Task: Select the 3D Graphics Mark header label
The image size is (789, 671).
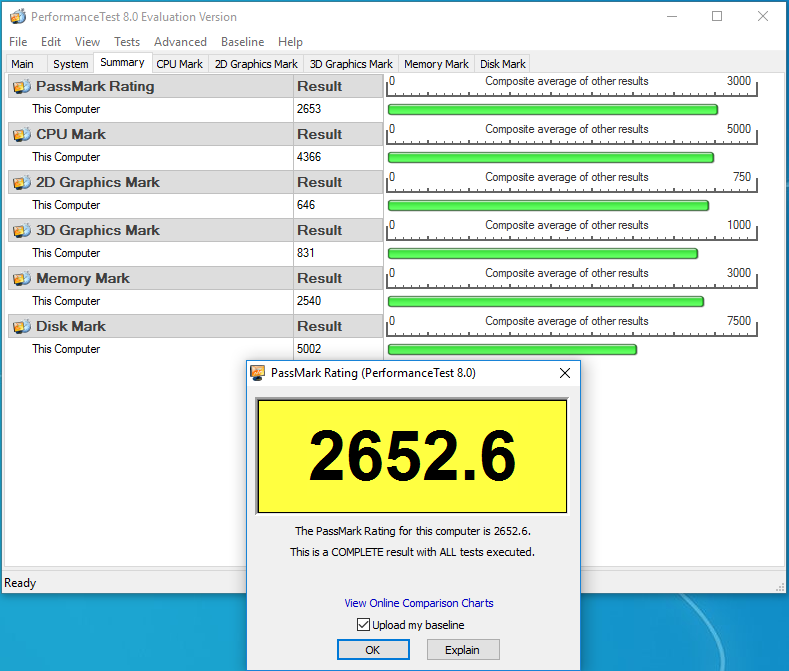Action: [98, 231]
